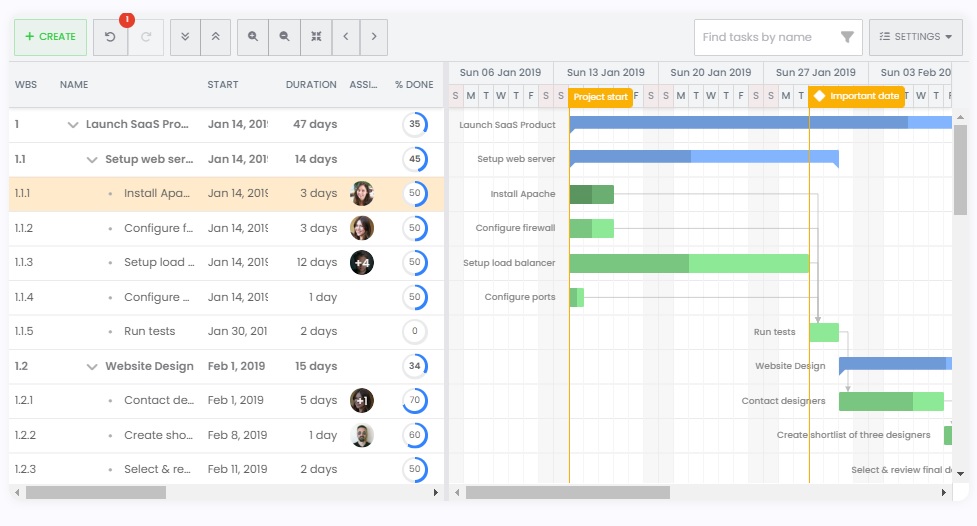Click the Run tests Gantt bar
Screen dimensions: 977x526
(x=824, y=332)
